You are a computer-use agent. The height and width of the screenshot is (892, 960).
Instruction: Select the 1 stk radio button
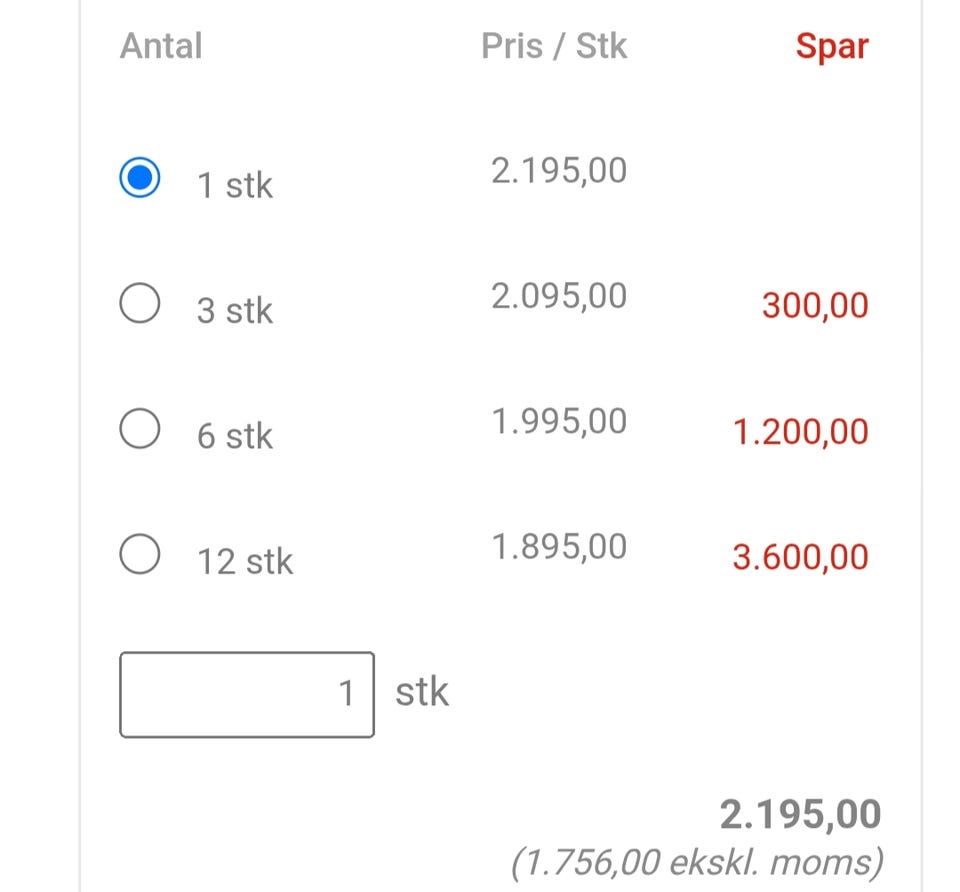click(x=140, y=179)
